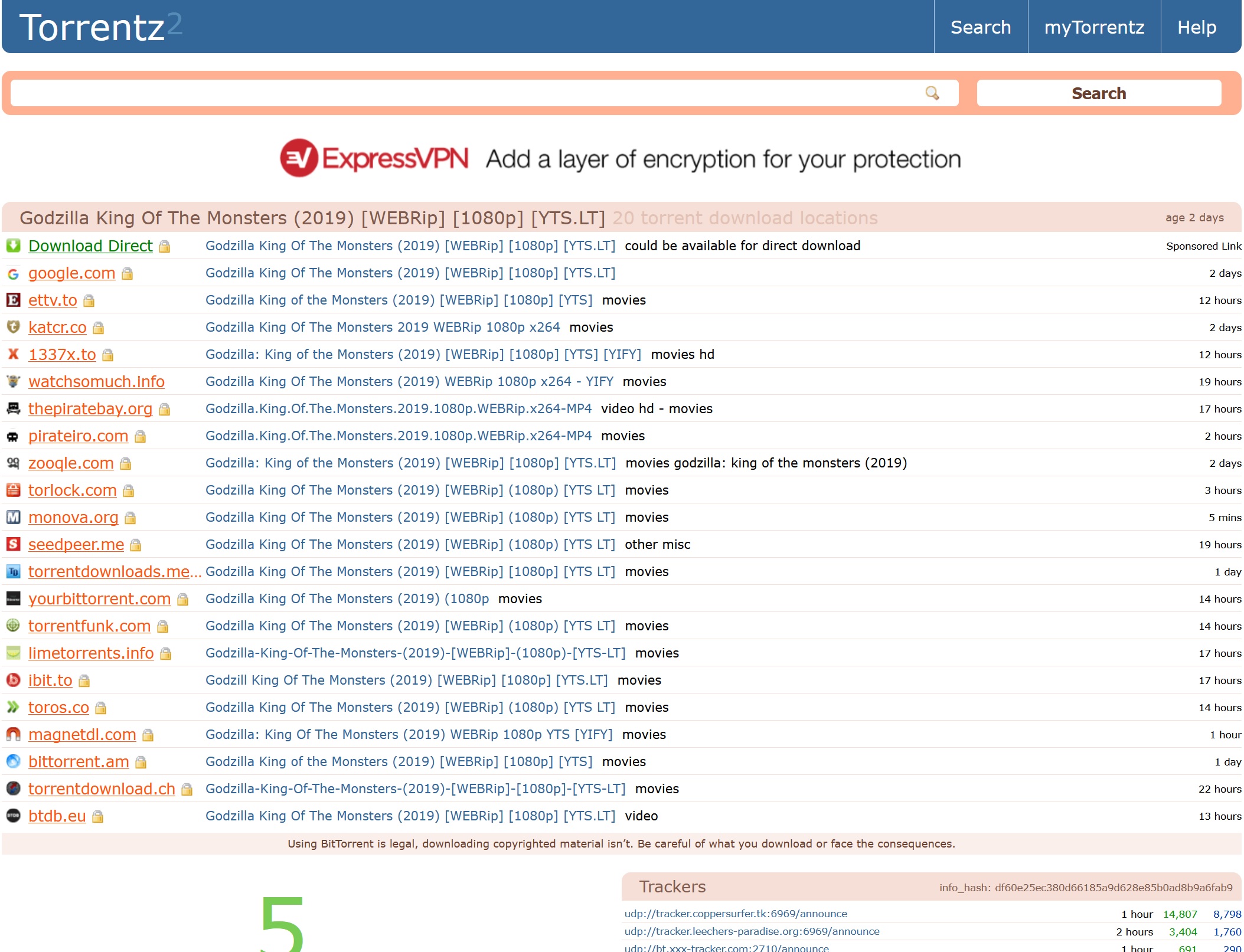1244x952 pixels.
Task: Click the Torrentz2 logo
Action: tap(101, 27)
